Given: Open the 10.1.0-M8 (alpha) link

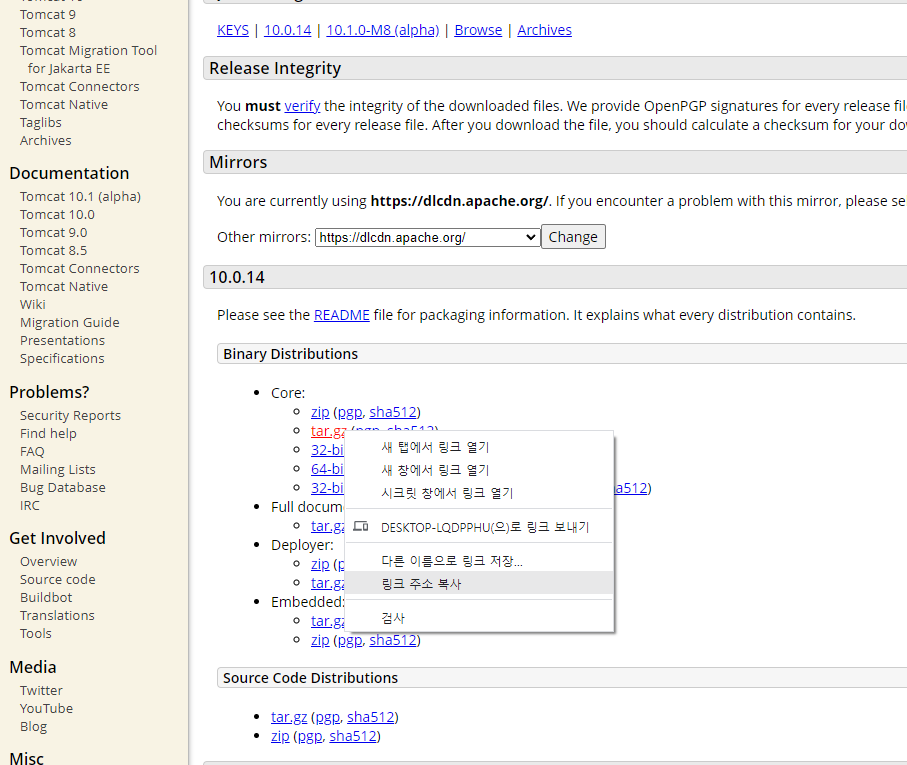Looking at the screenshot, I should tap(382, 30).
